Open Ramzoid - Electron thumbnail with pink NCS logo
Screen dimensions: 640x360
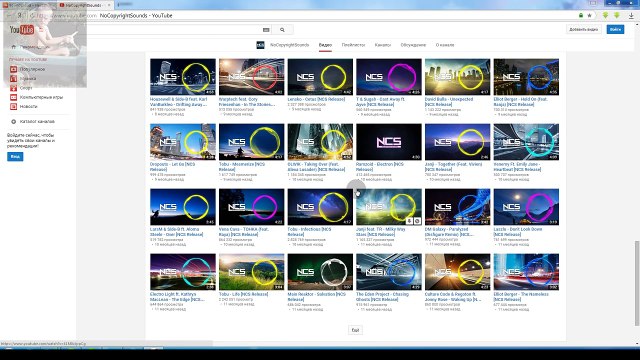(x=389, y=142)
